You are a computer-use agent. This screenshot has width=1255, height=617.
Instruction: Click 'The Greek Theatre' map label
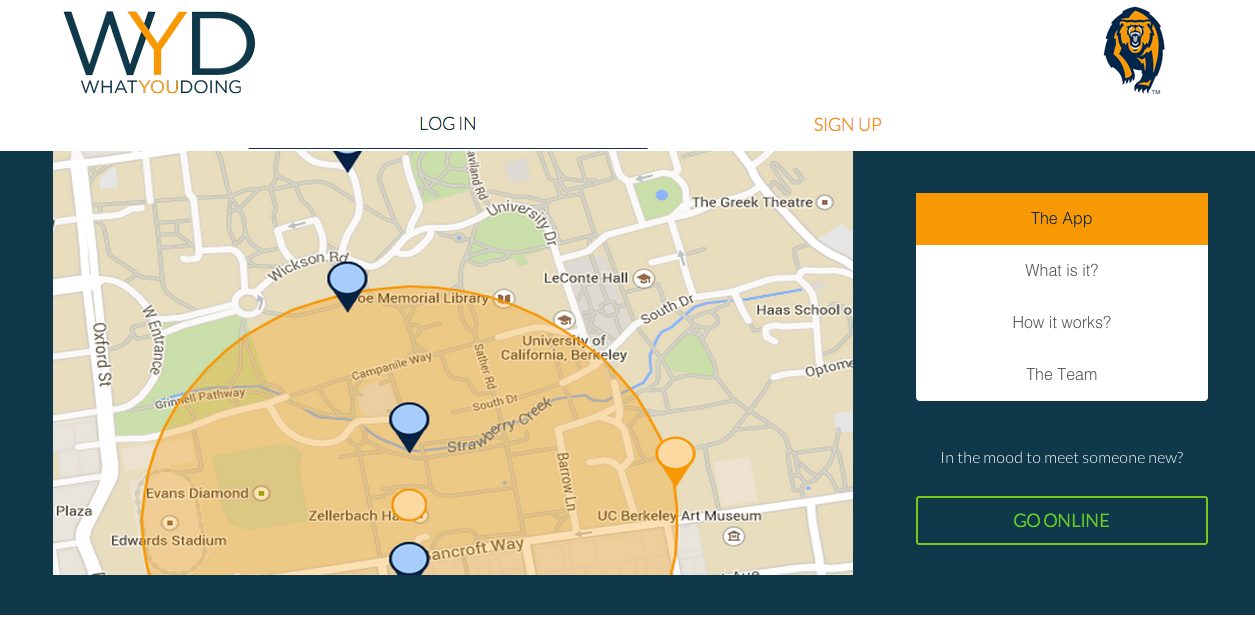click(752, 202)
